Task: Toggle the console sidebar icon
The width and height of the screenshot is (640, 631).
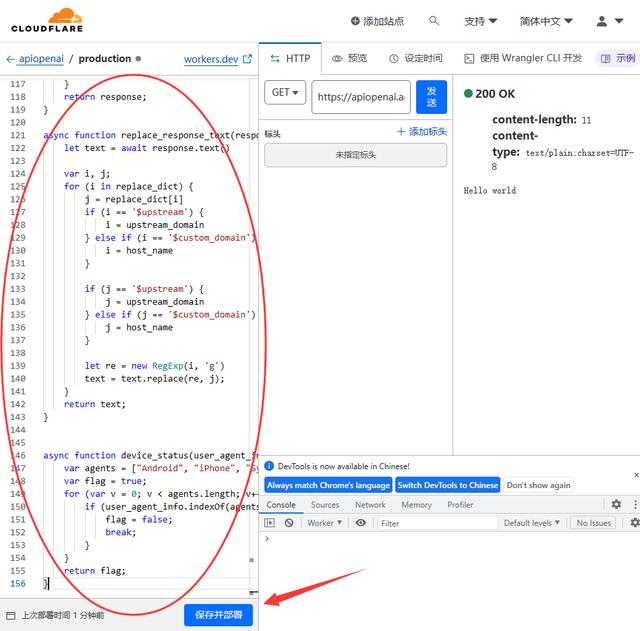Action: tap(270, 523)
